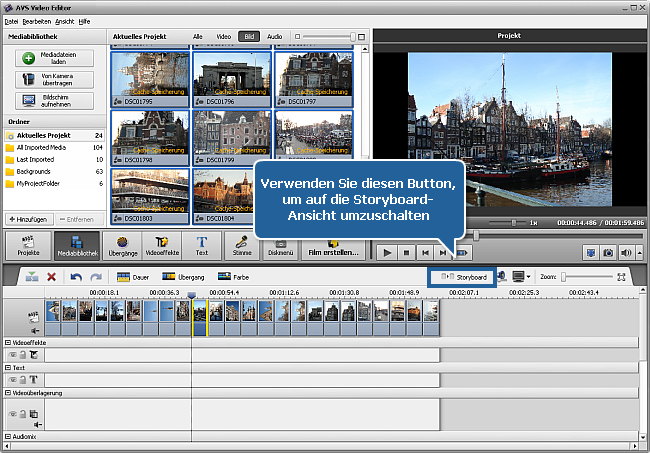This screenshot has height=453, width=650.
Task: Switch to Storyboard view
Action: pyautogui.click(x=465, y=275)
